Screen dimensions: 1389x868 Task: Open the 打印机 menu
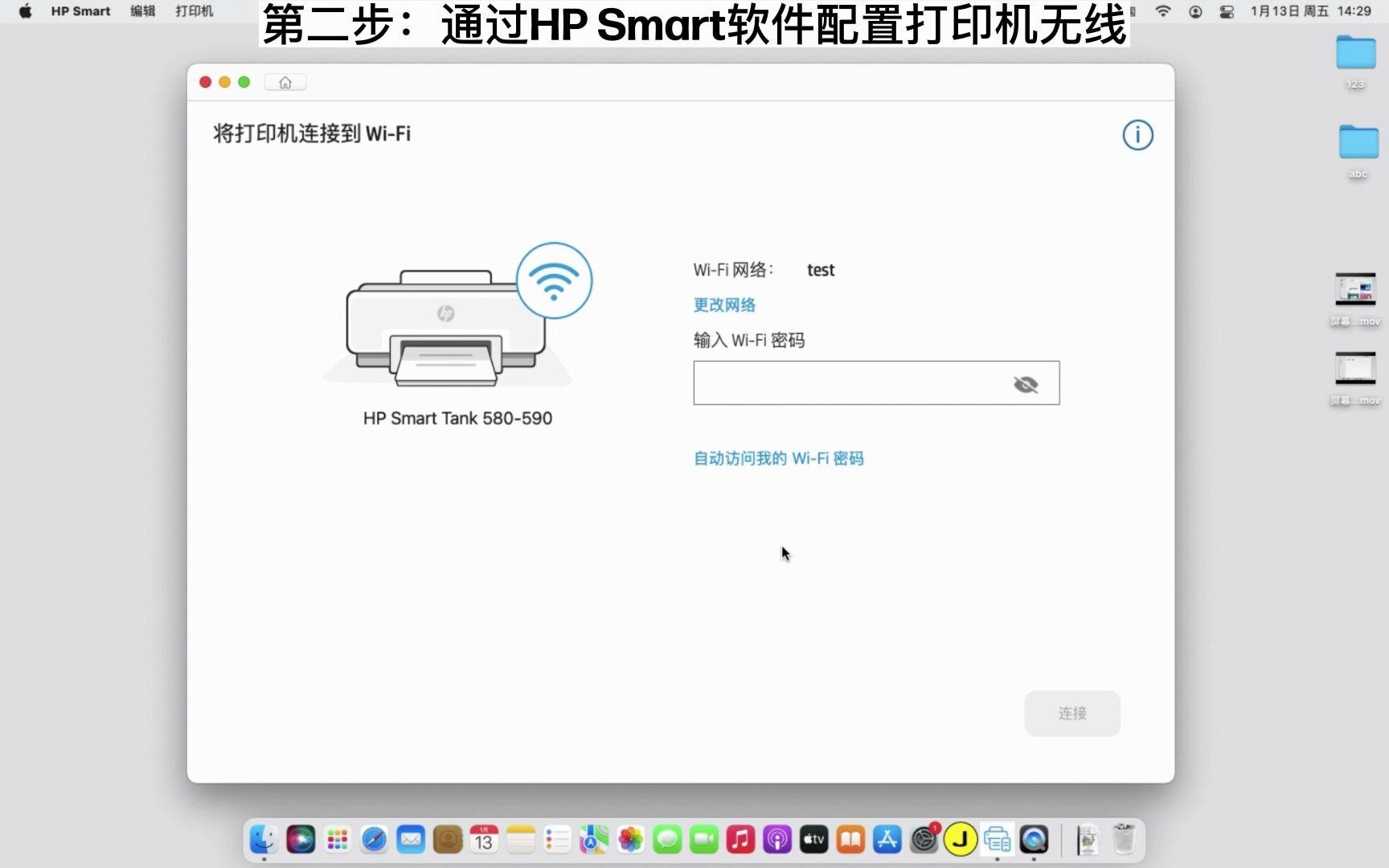click(195, 11)
